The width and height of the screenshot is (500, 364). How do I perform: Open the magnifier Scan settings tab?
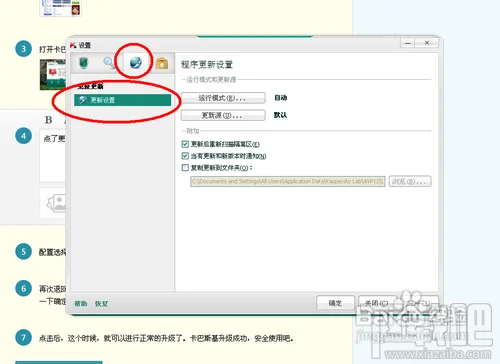tap(109, 62)
